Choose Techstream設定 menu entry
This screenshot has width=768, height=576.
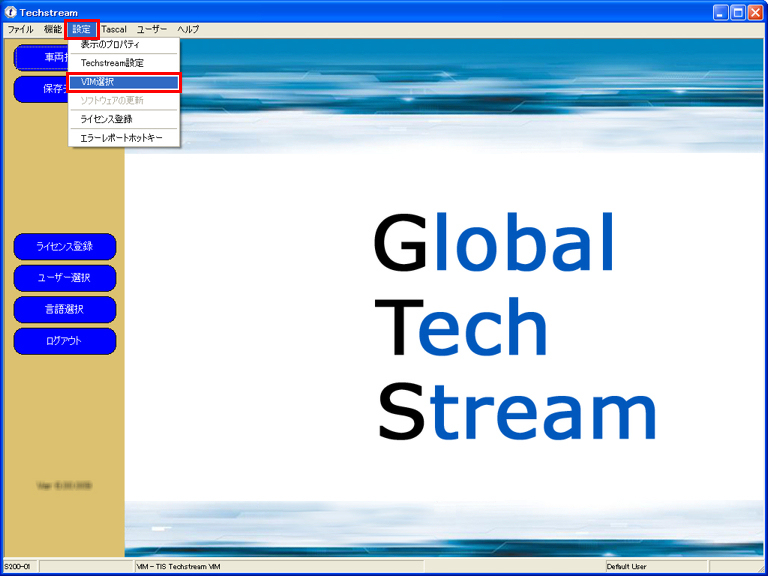(x=124, y=63)
